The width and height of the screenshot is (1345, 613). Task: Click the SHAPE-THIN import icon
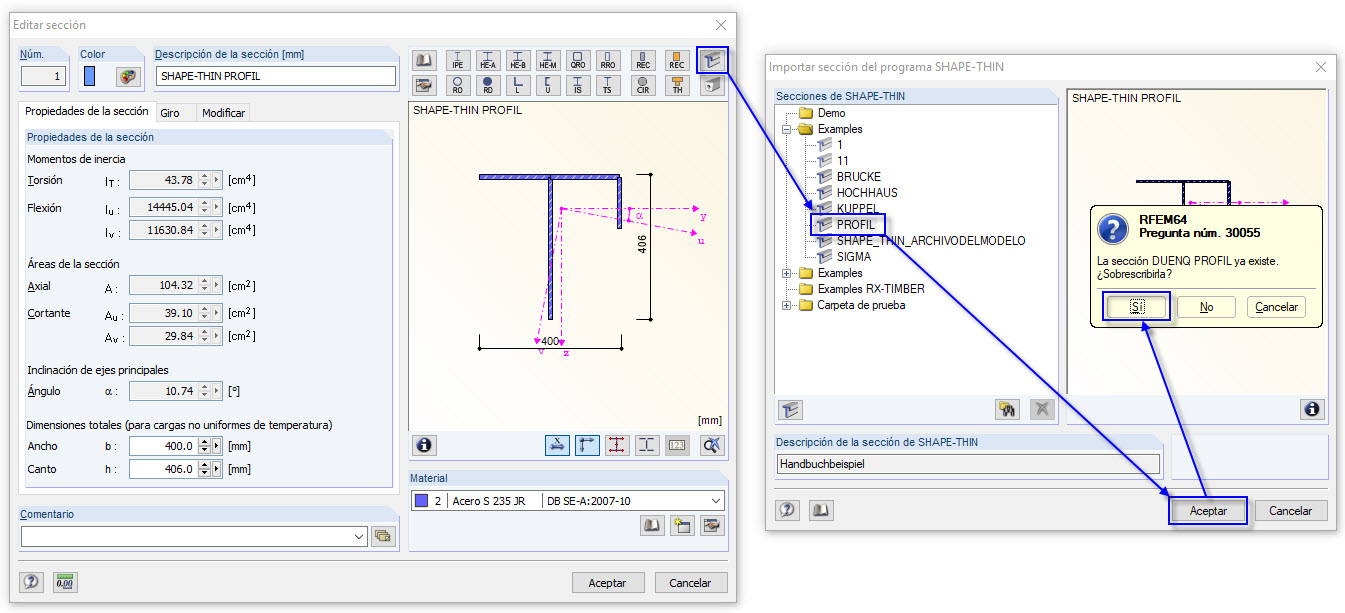(711, 60)
